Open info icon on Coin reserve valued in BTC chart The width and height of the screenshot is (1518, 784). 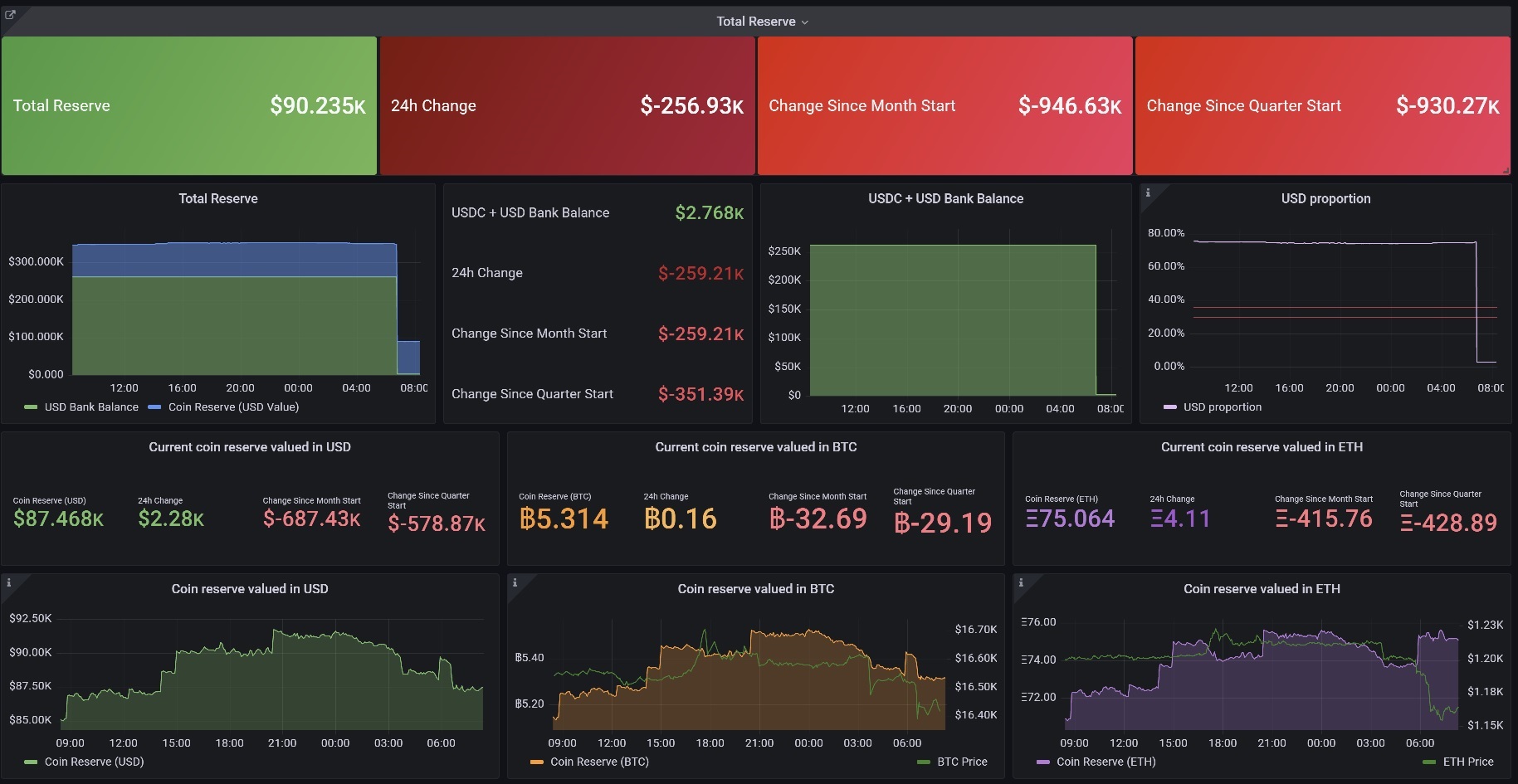coord(515,582)
